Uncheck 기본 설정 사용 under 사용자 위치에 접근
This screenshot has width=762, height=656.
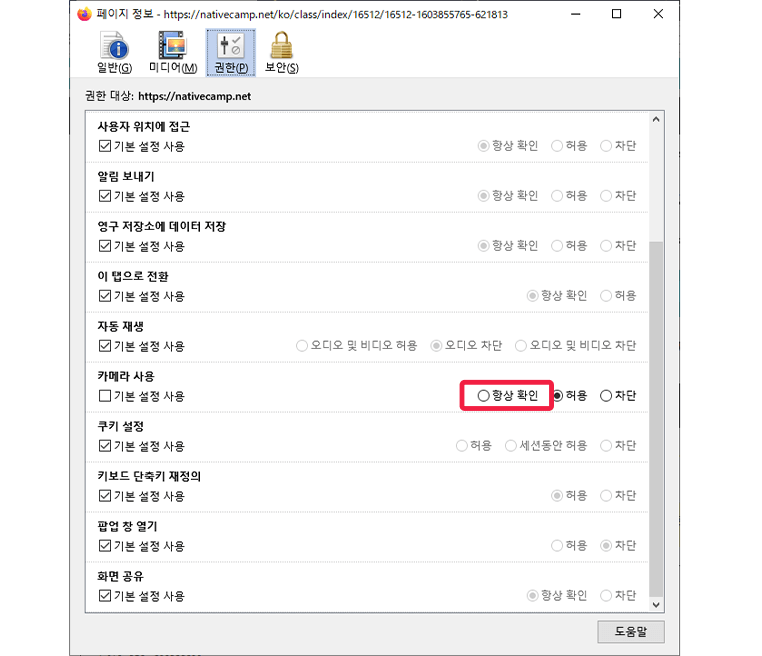(104, 146)
